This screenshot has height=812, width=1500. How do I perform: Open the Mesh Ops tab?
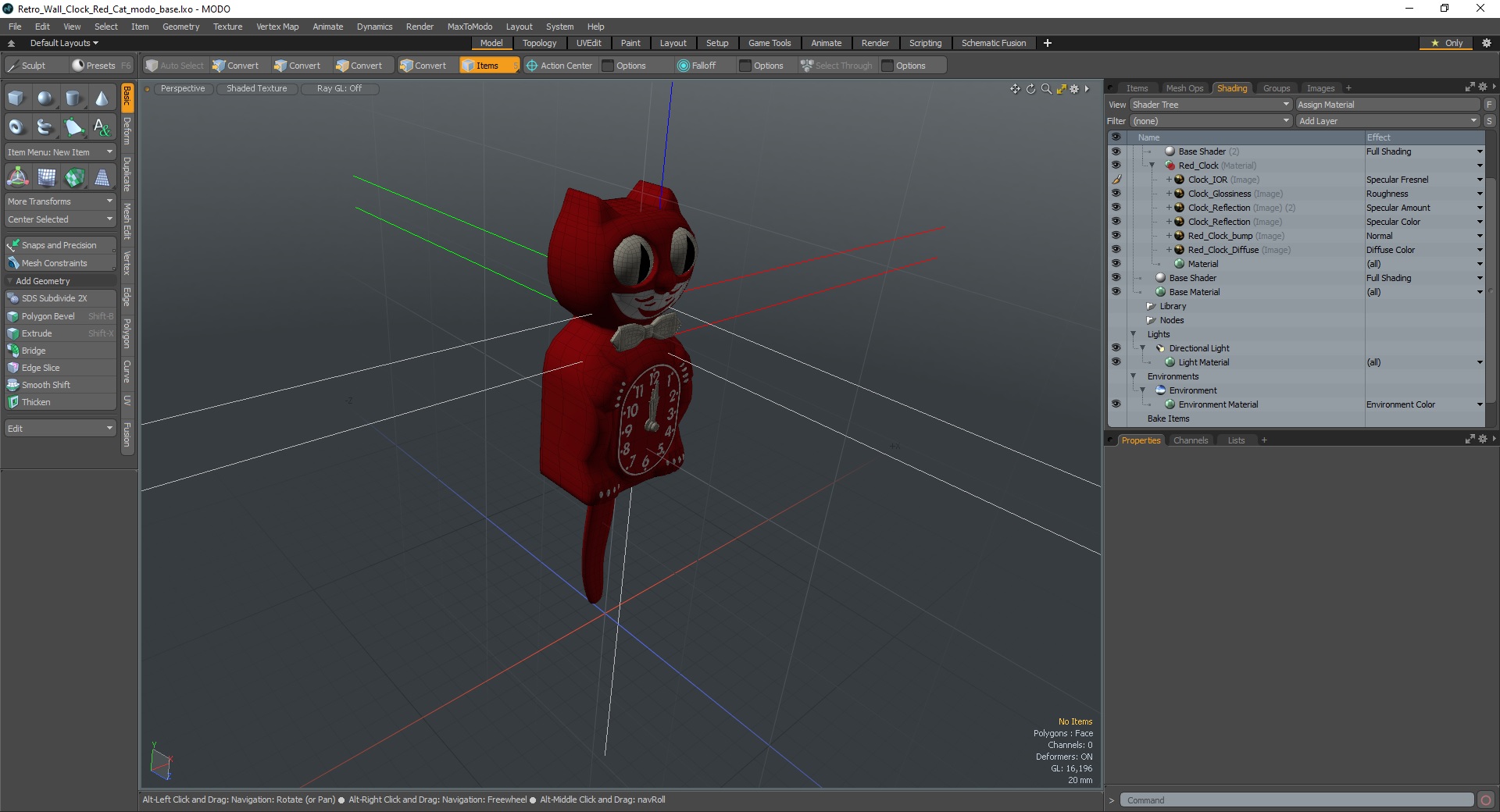click(x=1184, y=88)
